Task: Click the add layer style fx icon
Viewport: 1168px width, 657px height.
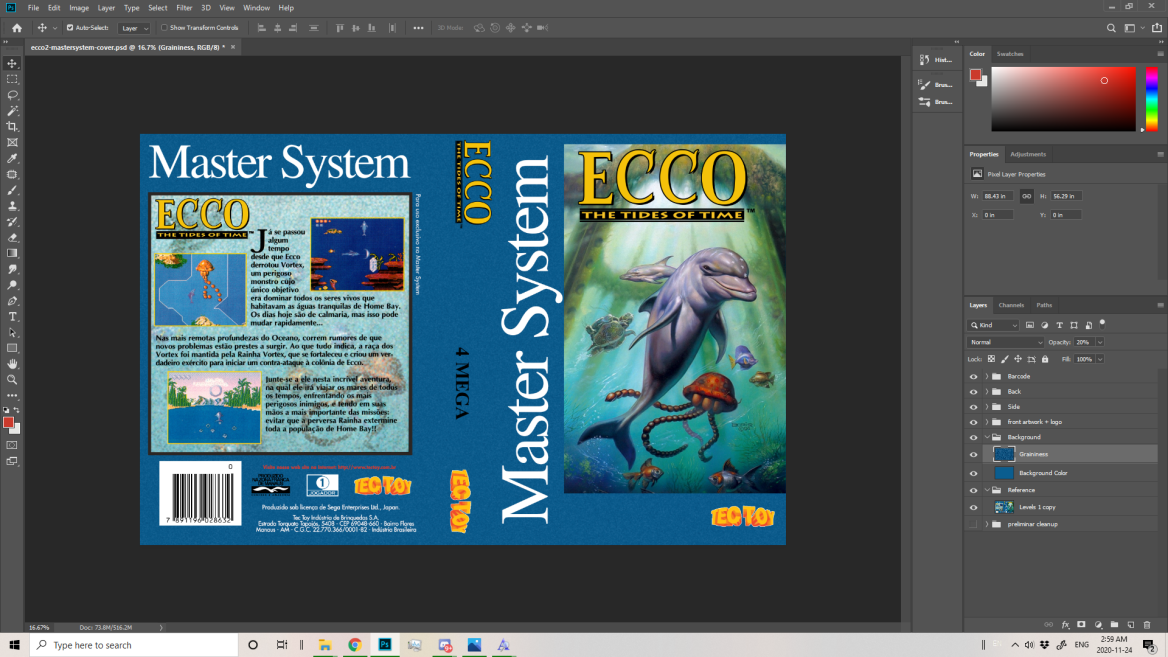Action: (x=1065, y=625)
